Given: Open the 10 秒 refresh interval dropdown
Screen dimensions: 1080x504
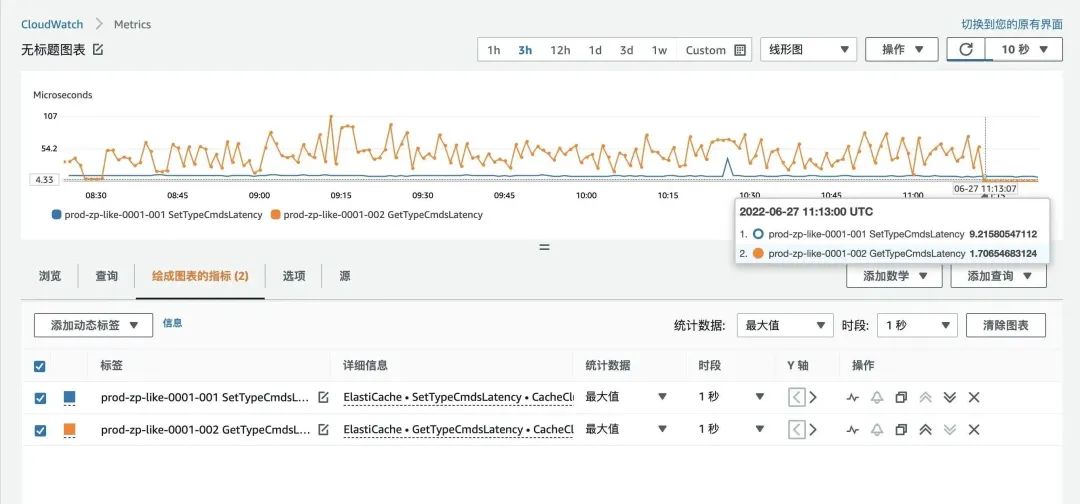Looking at the screenshot, I should point(1024,50).
